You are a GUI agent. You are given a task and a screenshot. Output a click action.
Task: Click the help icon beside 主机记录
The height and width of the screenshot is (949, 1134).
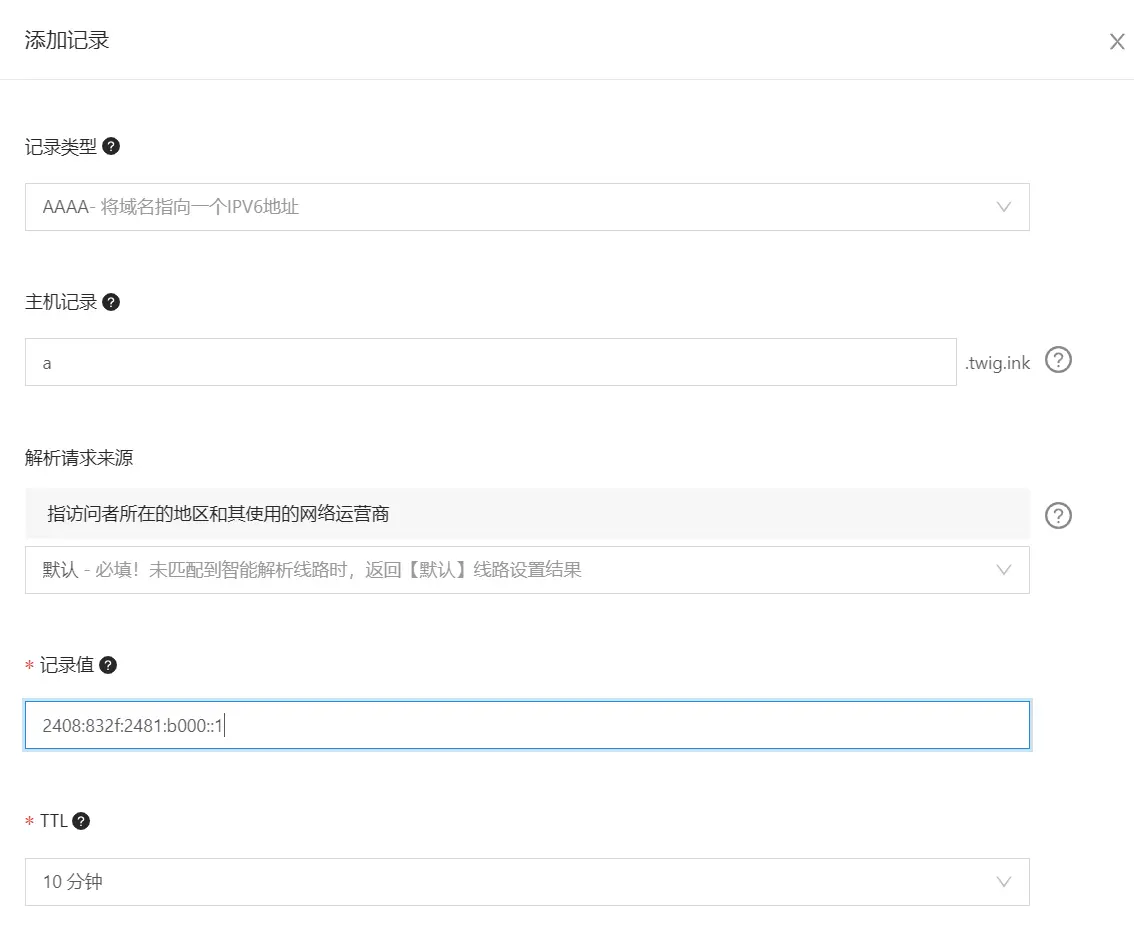point(112,302)
